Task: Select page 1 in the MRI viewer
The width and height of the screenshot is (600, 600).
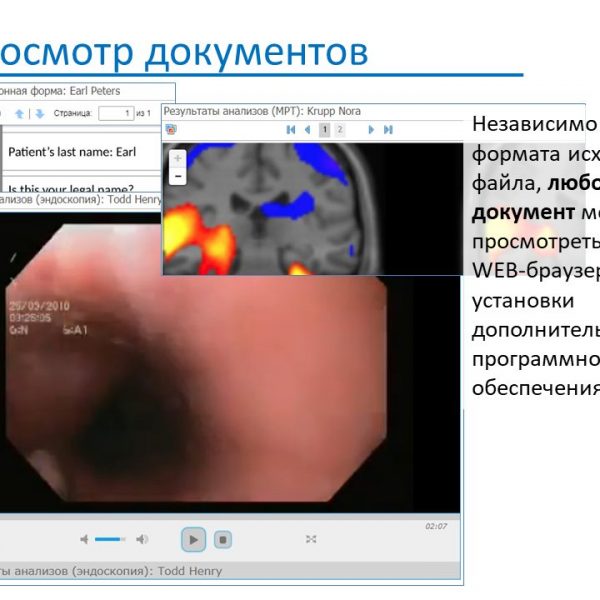Action: click(x=324, y=130)
